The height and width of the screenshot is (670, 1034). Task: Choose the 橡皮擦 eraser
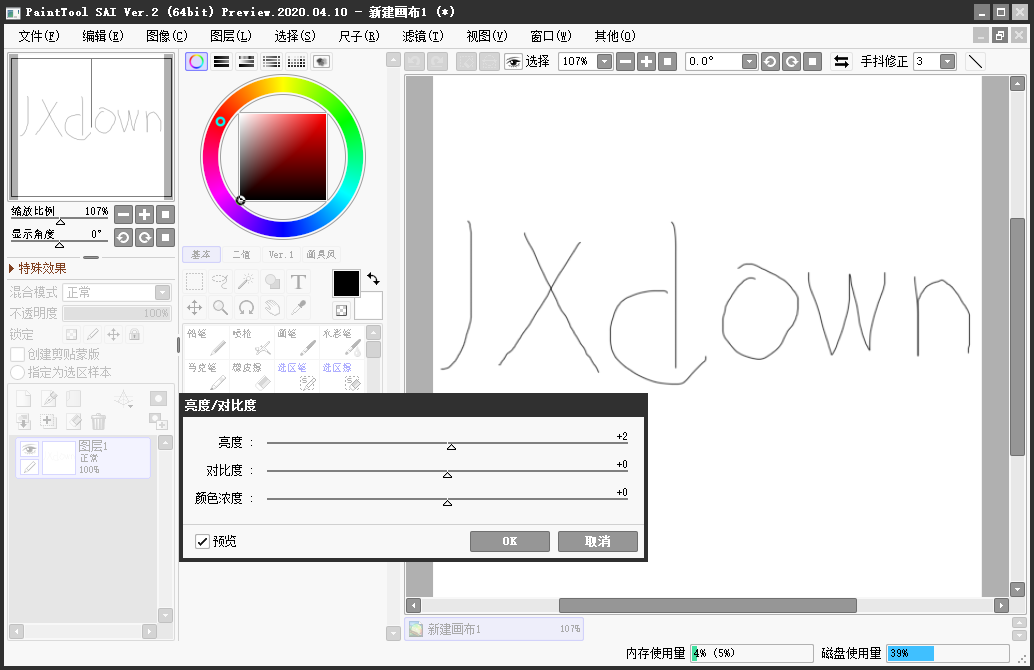(x=251, y=375)
